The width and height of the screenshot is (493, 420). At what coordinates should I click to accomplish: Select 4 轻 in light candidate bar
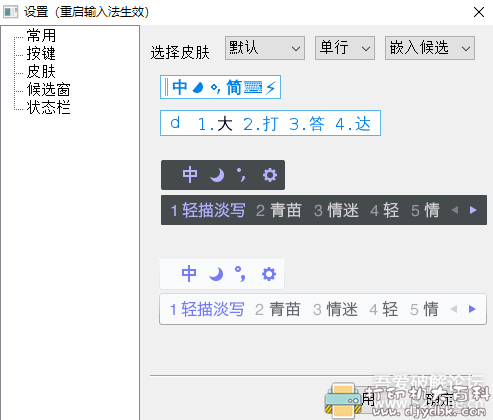tap(384, 309)
